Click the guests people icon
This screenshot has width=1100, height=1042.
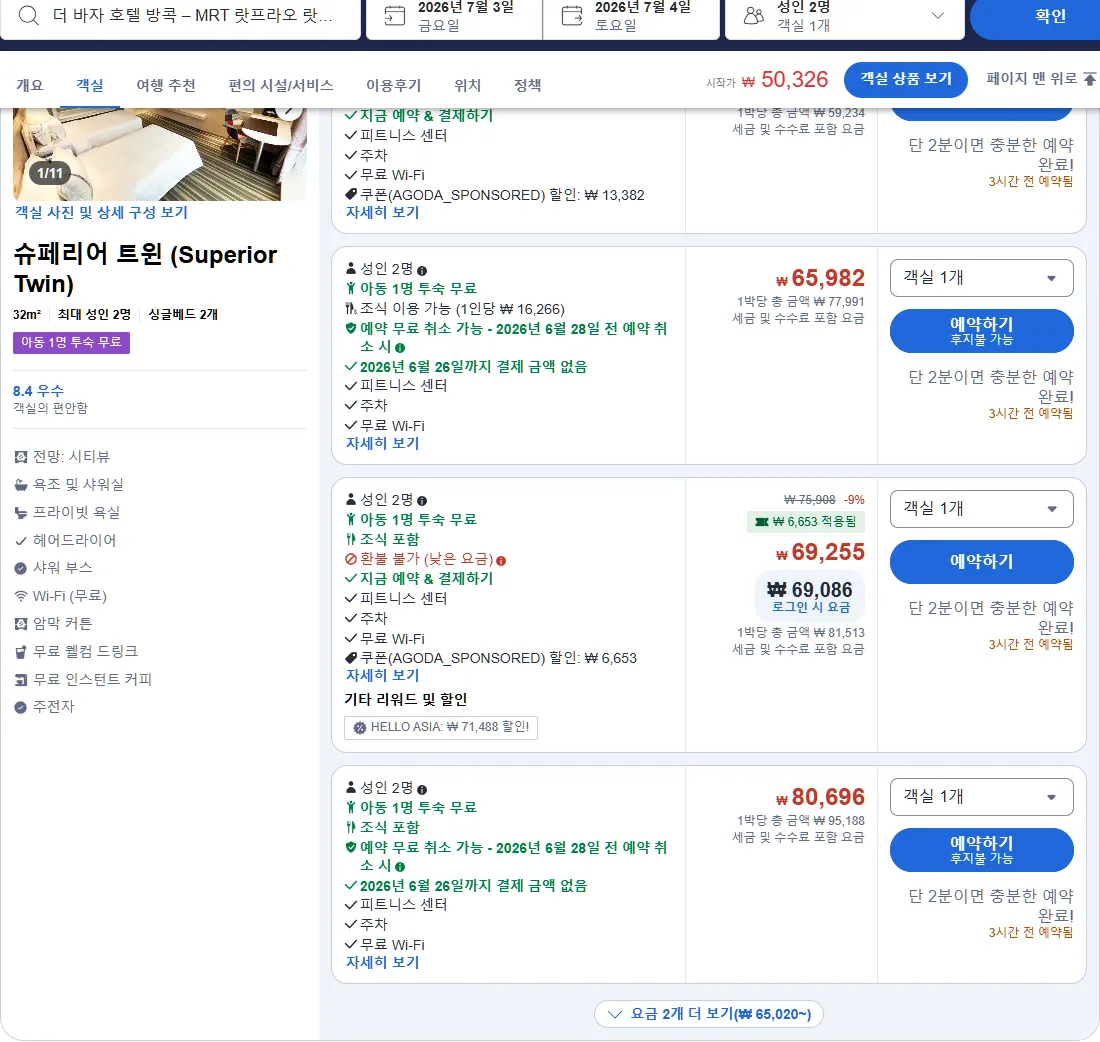coord(753,15)
